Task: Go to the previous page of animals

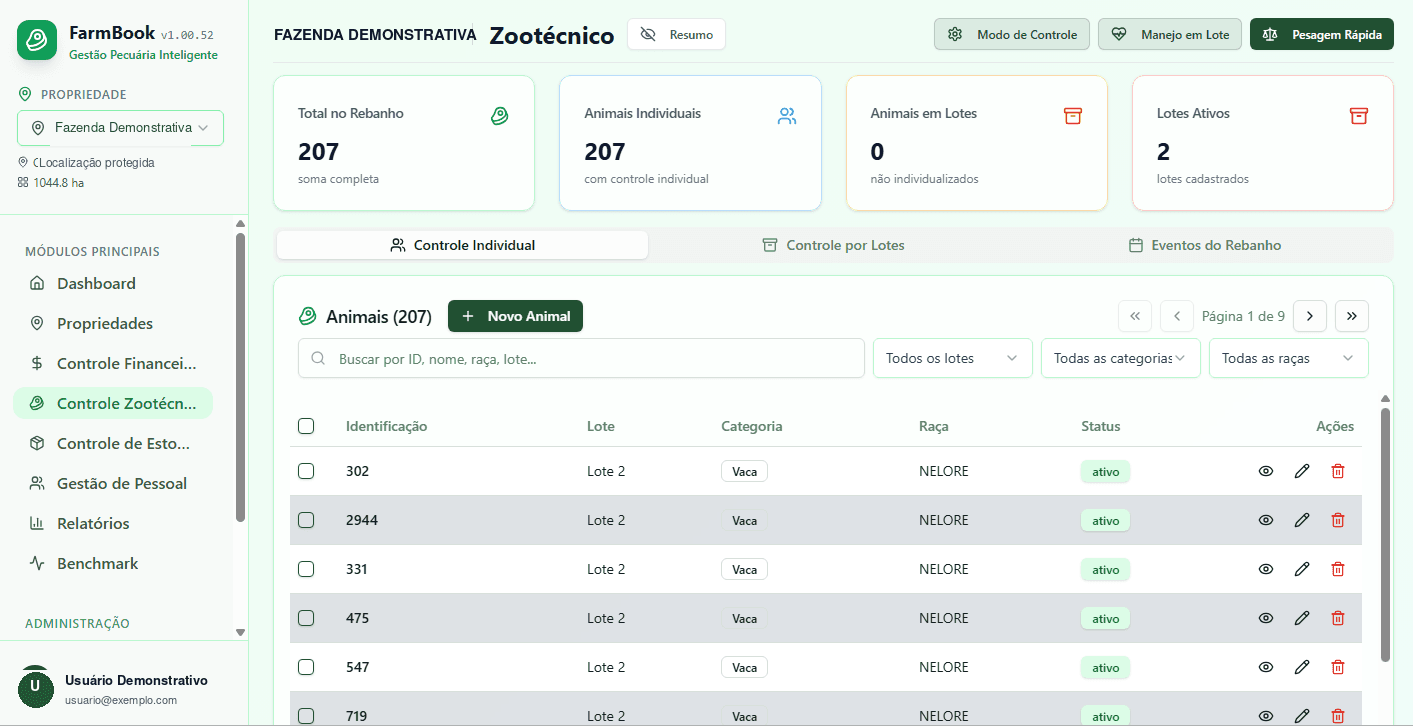Action: pyautogui.click(x=1177, y=316)
